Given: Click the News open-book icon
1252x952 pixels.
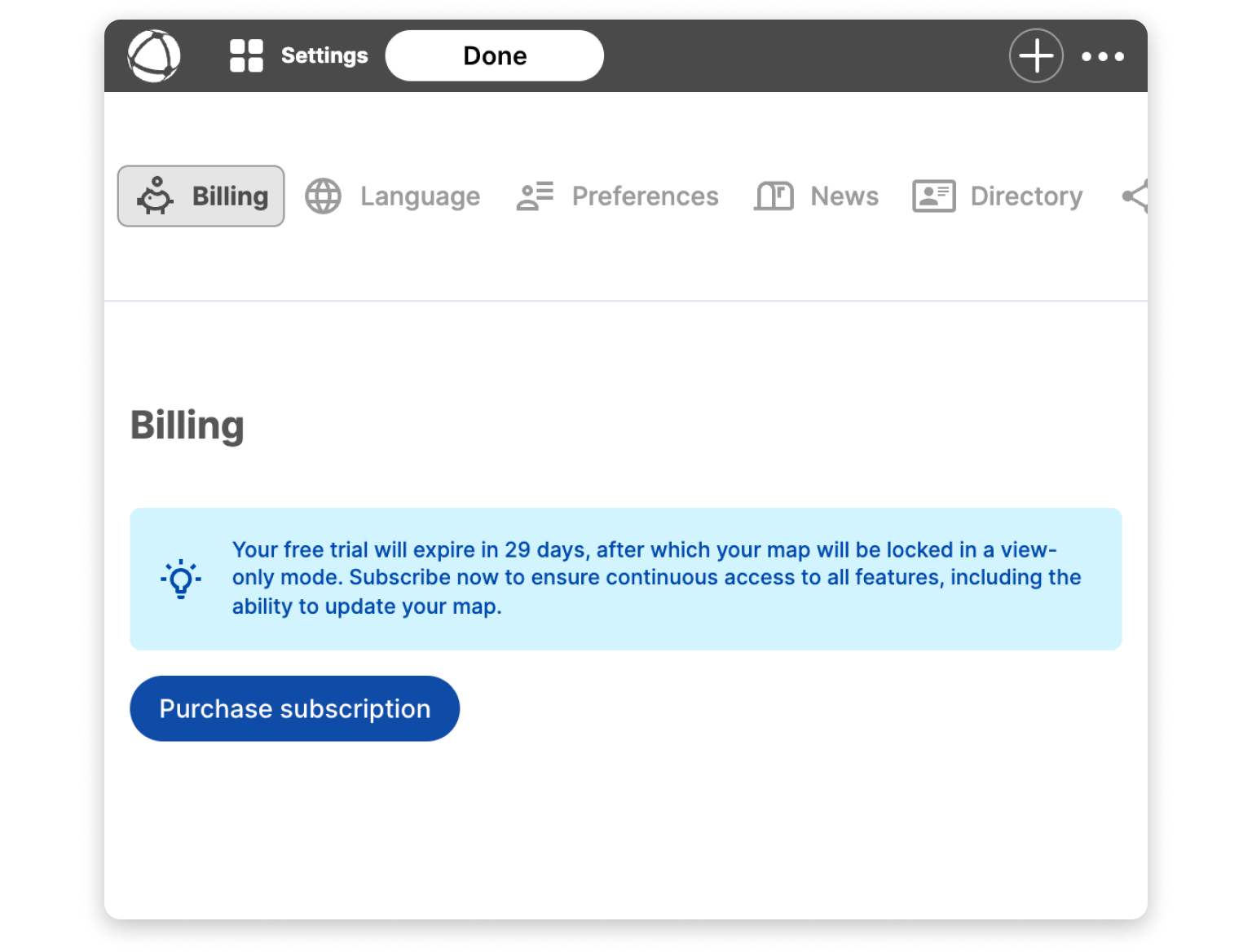Looking at the screenshot, I should (x=774, y=196).
